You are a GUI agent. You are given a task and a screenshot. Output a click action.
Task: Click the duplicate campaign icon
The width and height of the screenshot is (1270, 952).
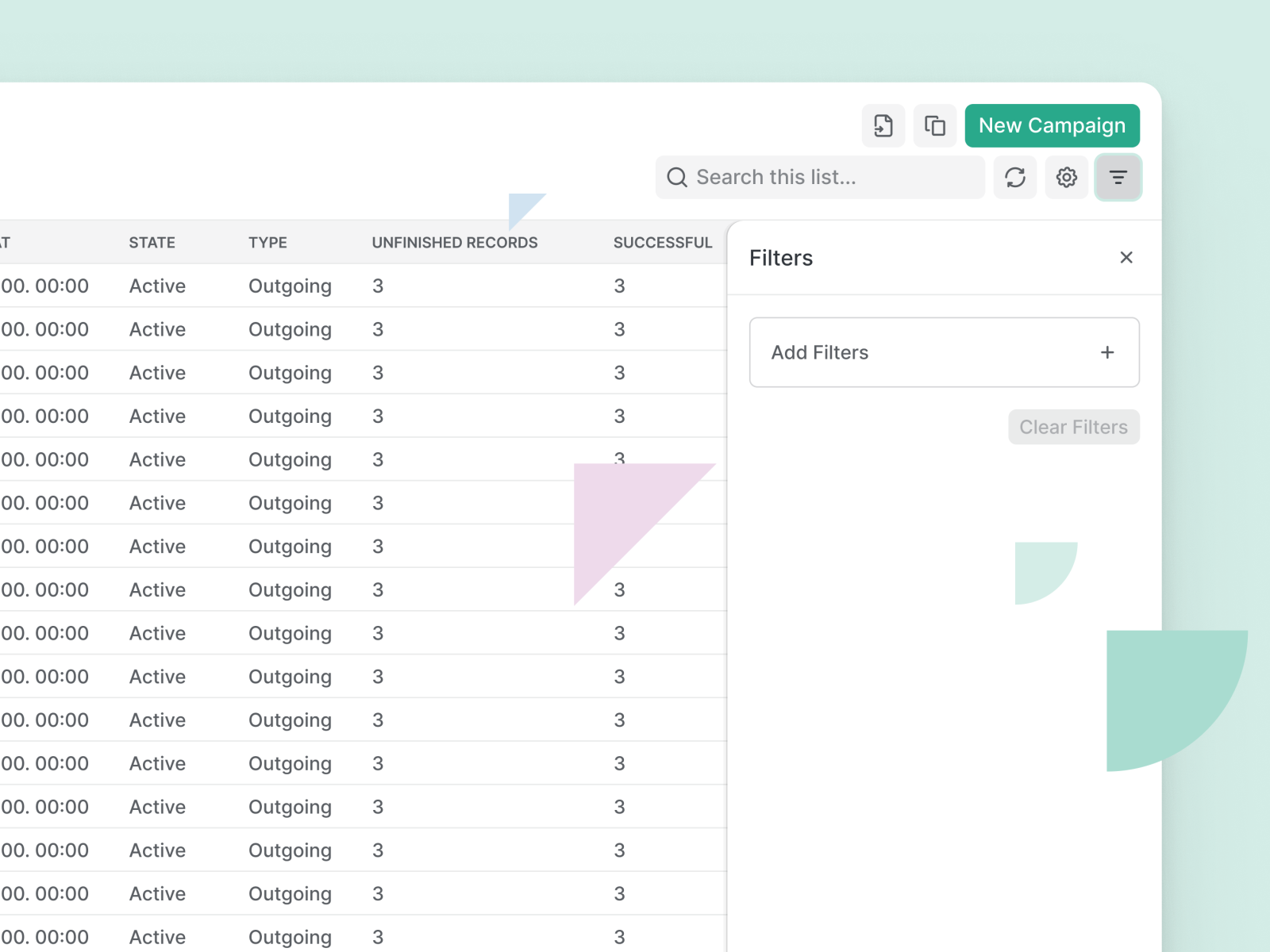click(x=935, y=125)
